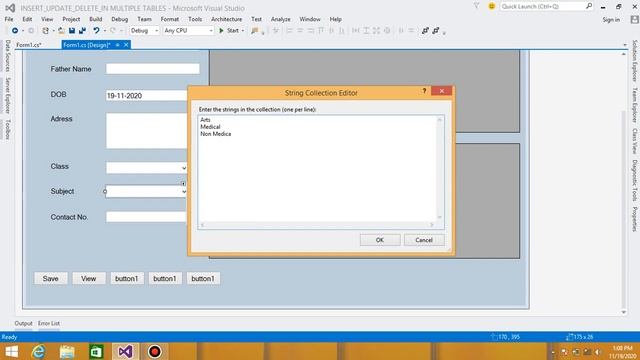The image size is (640, 360).
Task: Open the Architecture menu
Action: coord(227,19)
